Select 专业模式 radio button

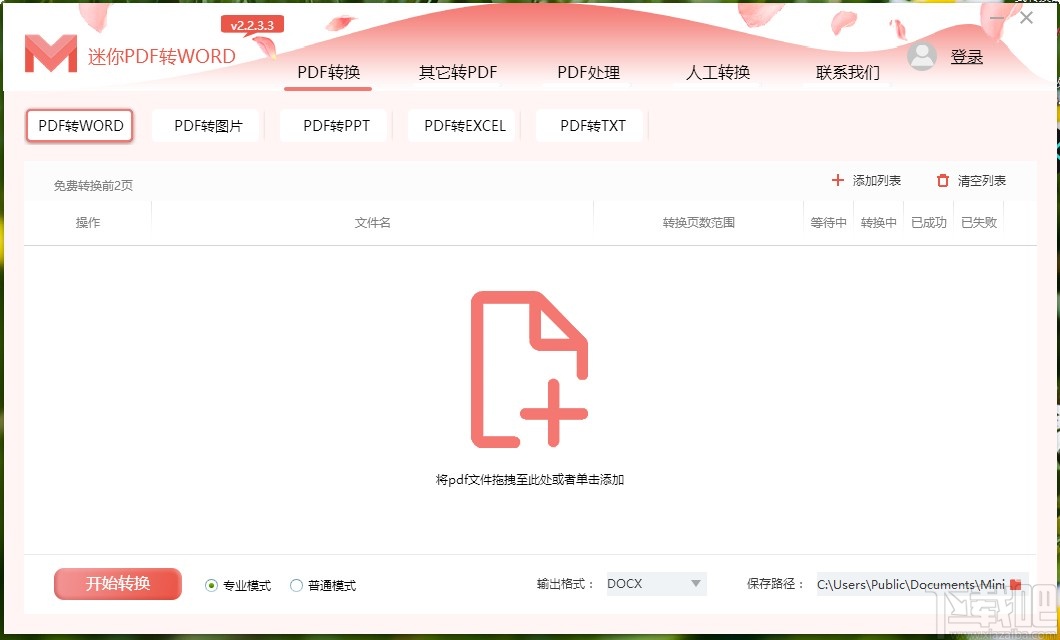[211, 585]
